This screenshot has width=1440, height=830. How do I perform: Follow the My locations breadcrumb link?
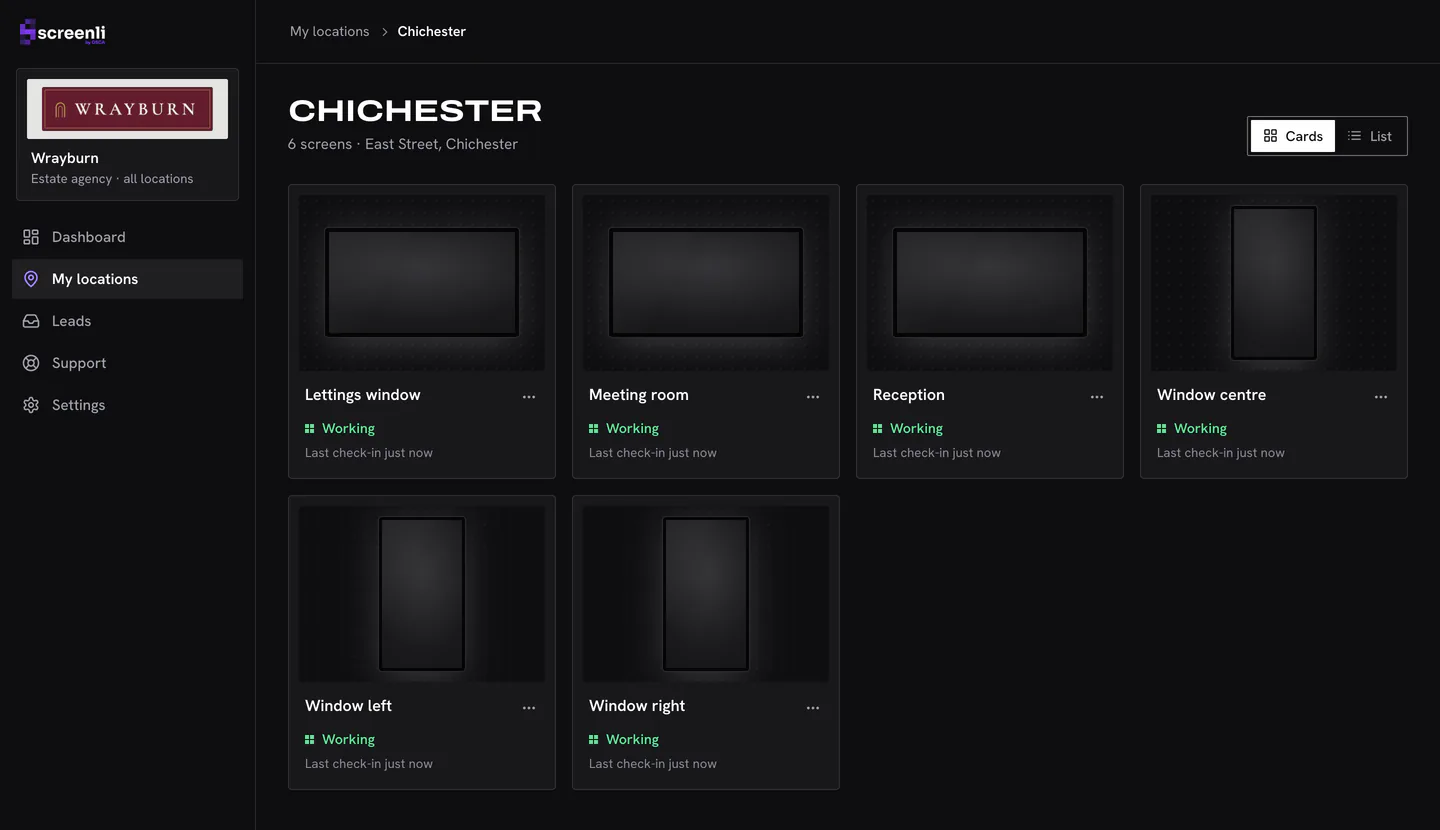coord(329,31)
